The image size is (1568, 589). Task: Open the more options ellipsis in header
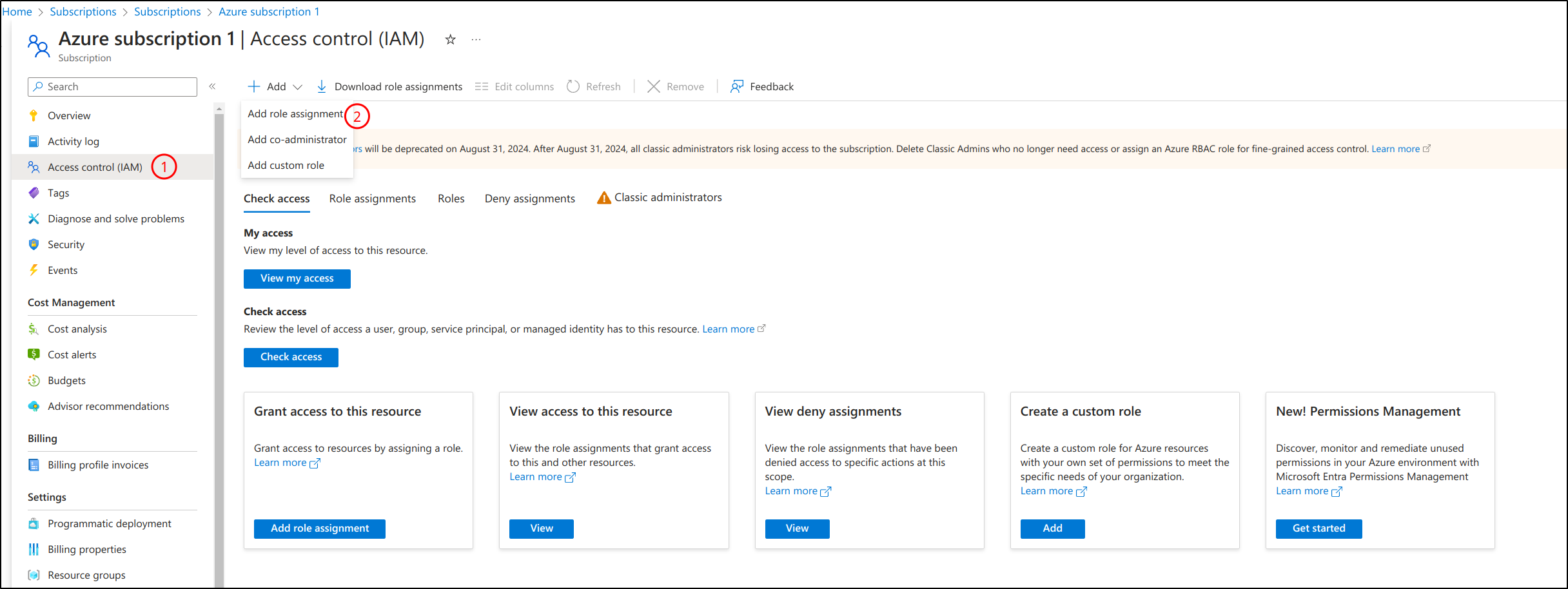[x=476, y=40]
